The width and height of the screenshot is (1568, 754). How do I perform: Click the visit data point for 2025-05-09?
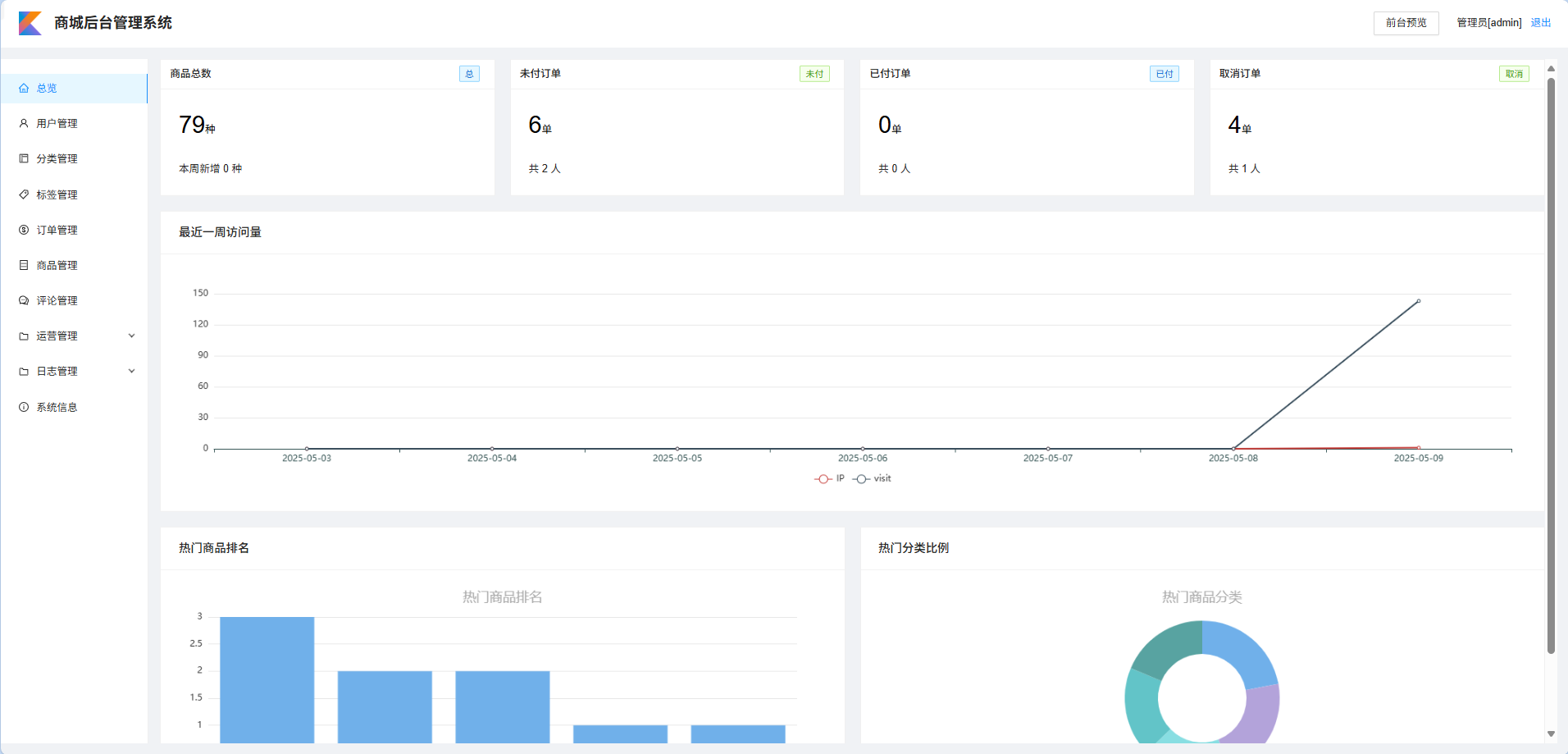(1419, 301)
